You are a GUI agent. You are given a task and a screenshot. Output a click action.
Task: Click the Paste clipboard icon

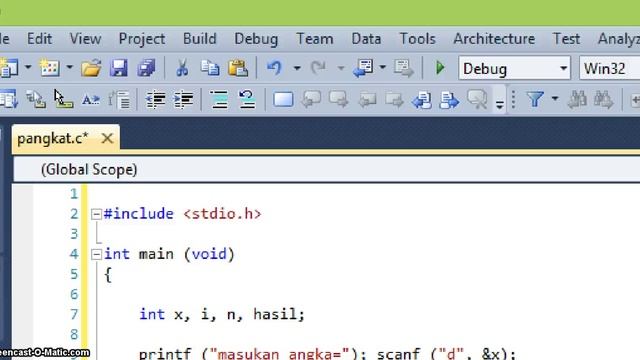coord(238,68)
